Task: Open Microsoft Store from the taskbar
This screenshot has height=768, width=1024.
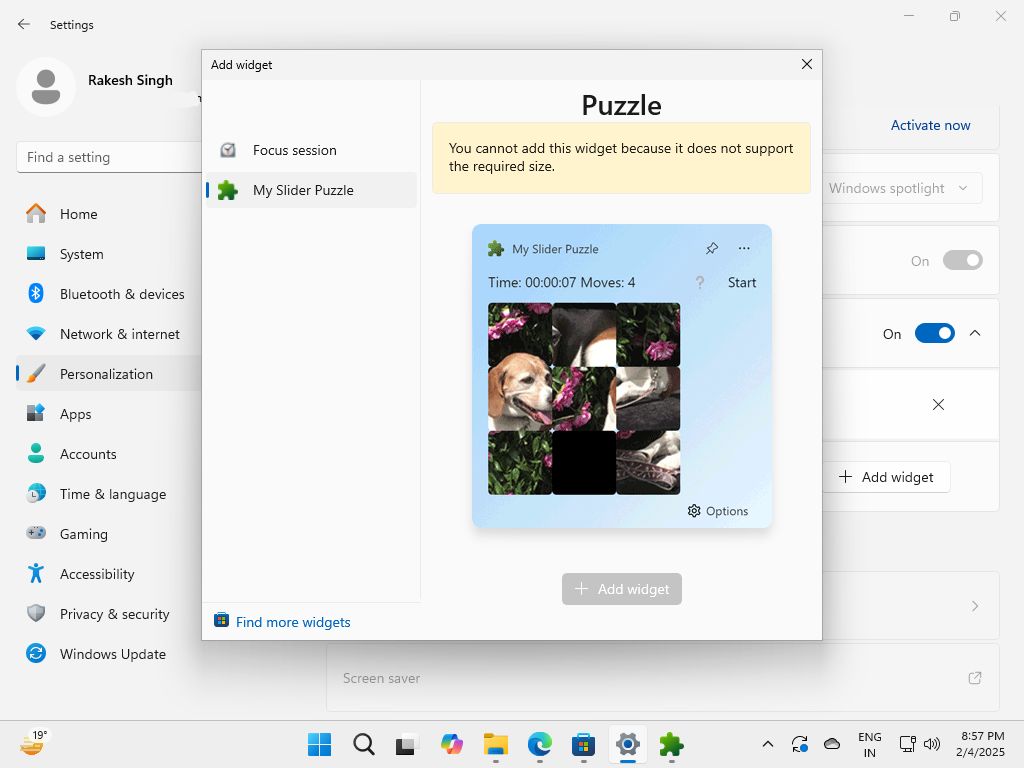Action: point(583,744)
